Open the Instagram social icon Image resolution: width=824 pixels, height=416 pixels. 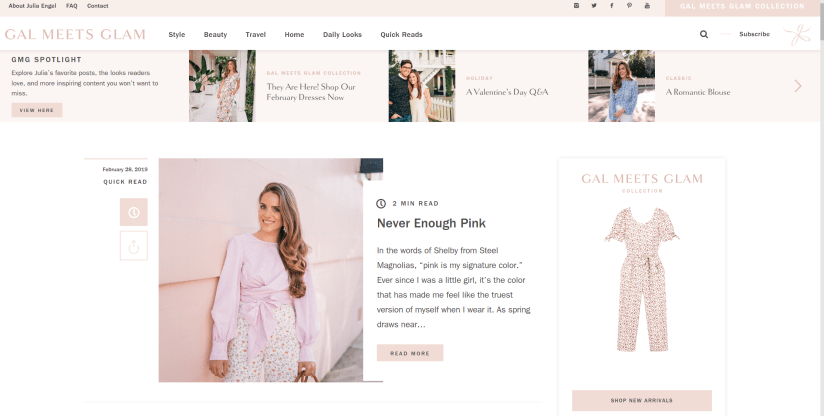pos(576,6)
